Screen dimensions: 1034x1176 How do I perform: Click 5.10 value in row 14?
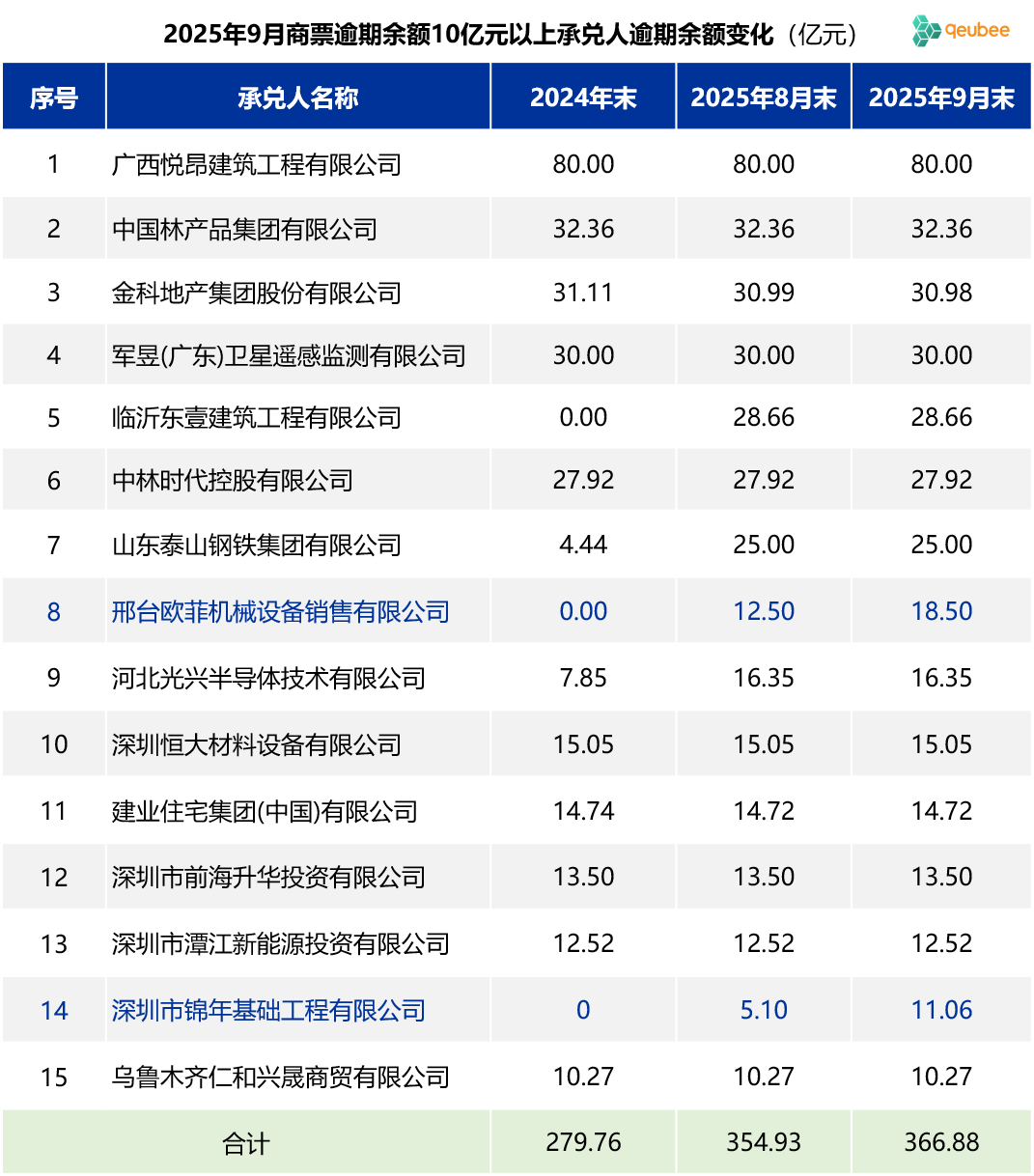click(x=764, y=1011)
